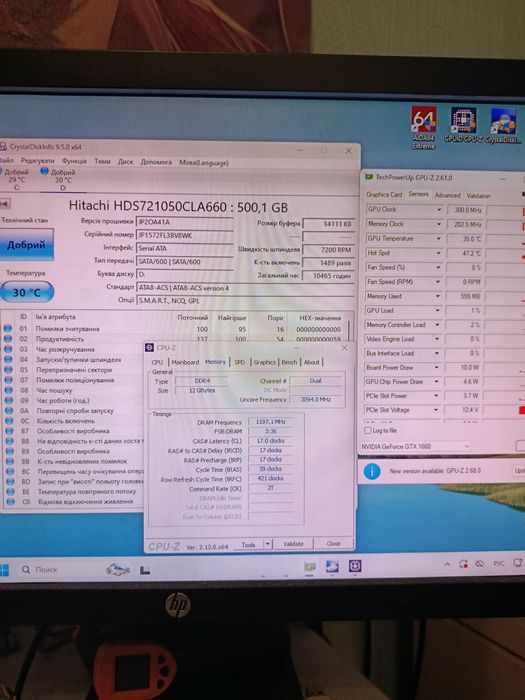Viewport: 525px width, 700px height.
Task: Click the Validate button in CPU-Z
Action: [293, 544]
